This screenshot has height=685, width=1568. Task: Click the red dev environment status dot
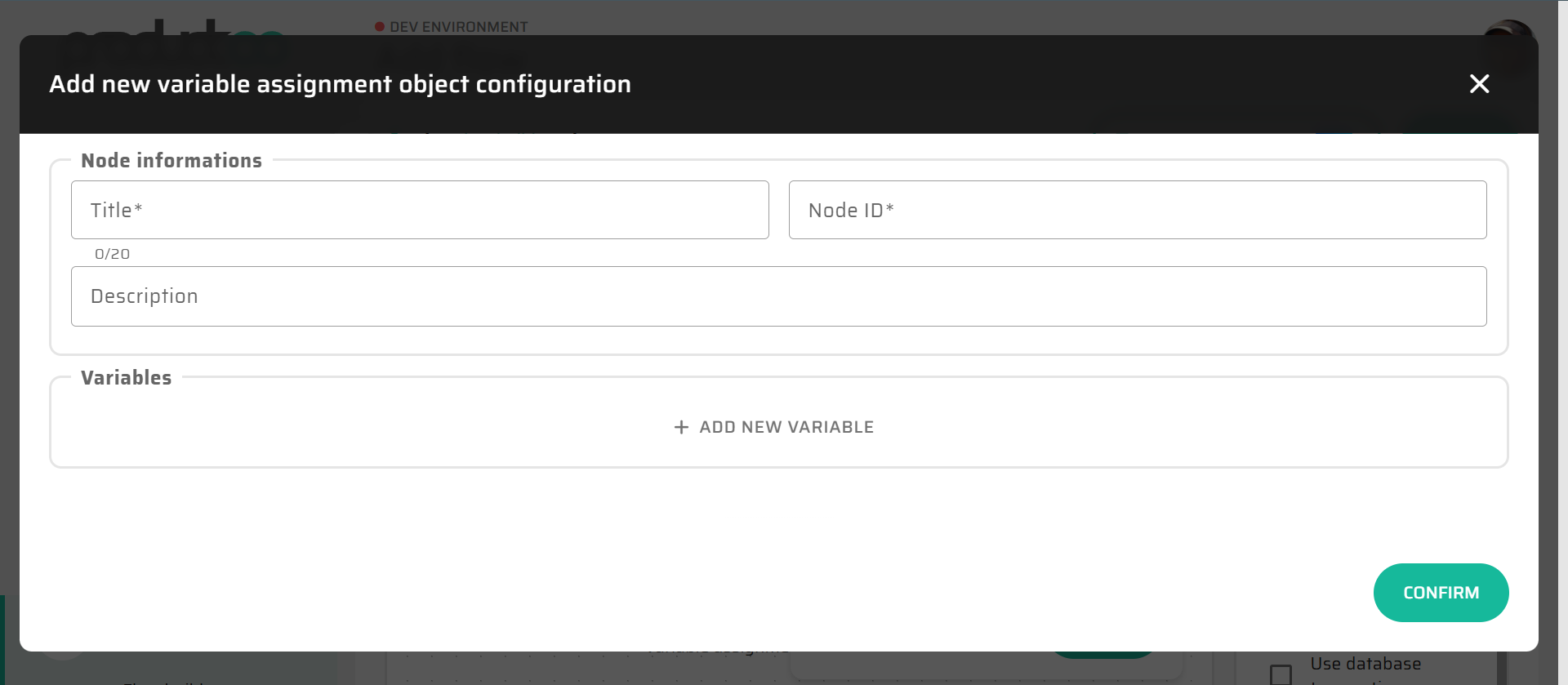point(380,27)
